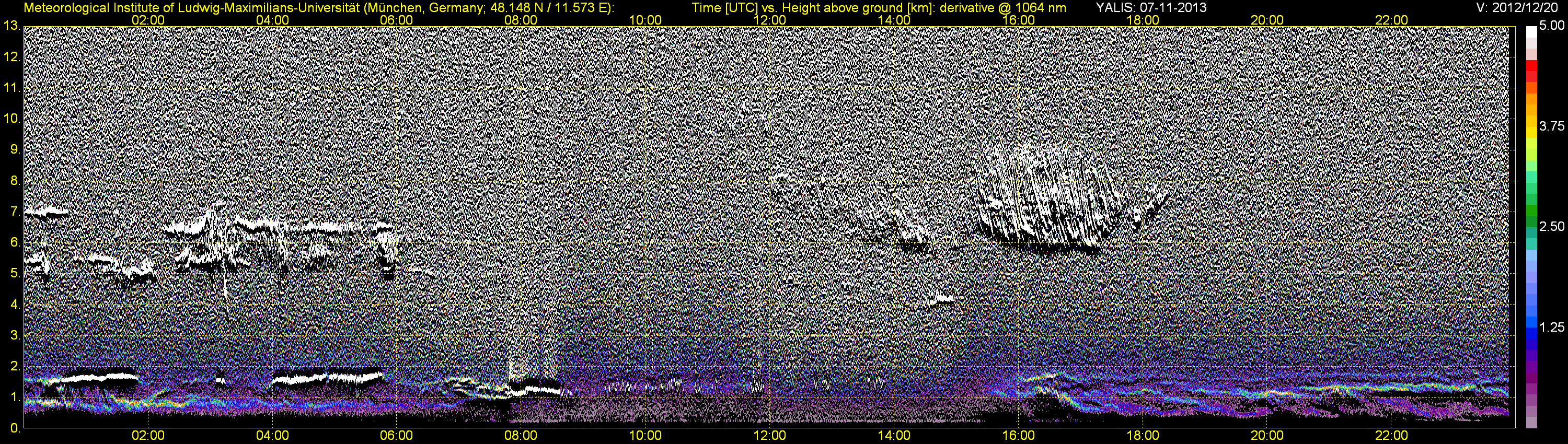Click the 04:00 label on the upper time axis
Screen dimensions: 1568x444
(x=272, y=20)
